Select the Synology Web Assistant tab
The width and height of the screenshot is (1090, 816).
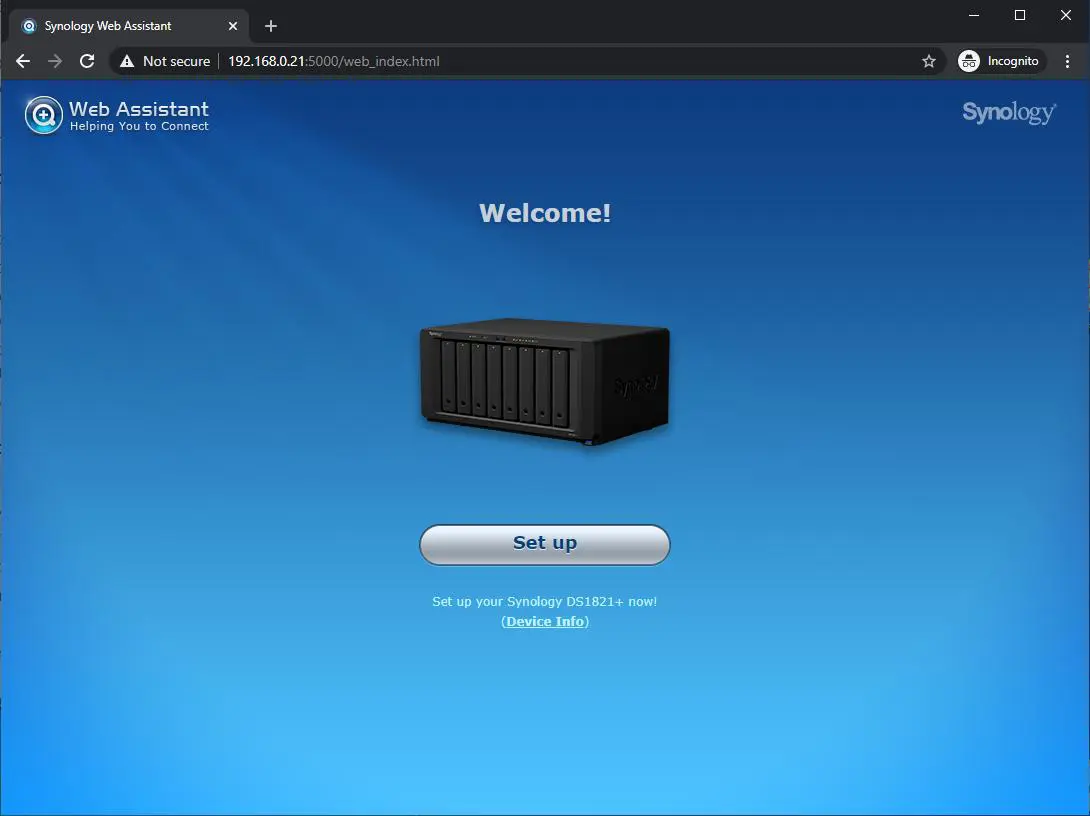pos(129,26)
